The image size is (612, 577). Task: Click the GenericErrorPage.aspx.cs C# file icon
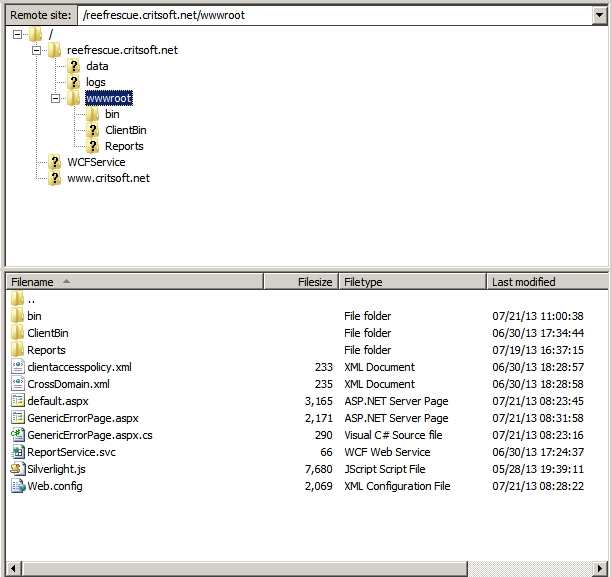(x=18, y=435)
